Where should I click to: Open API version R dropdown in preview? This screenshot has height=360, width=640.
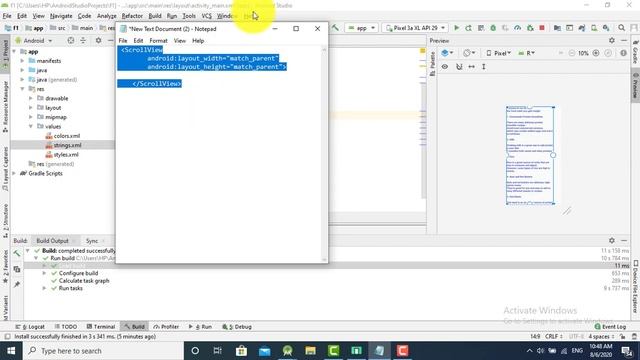point(527,53)
